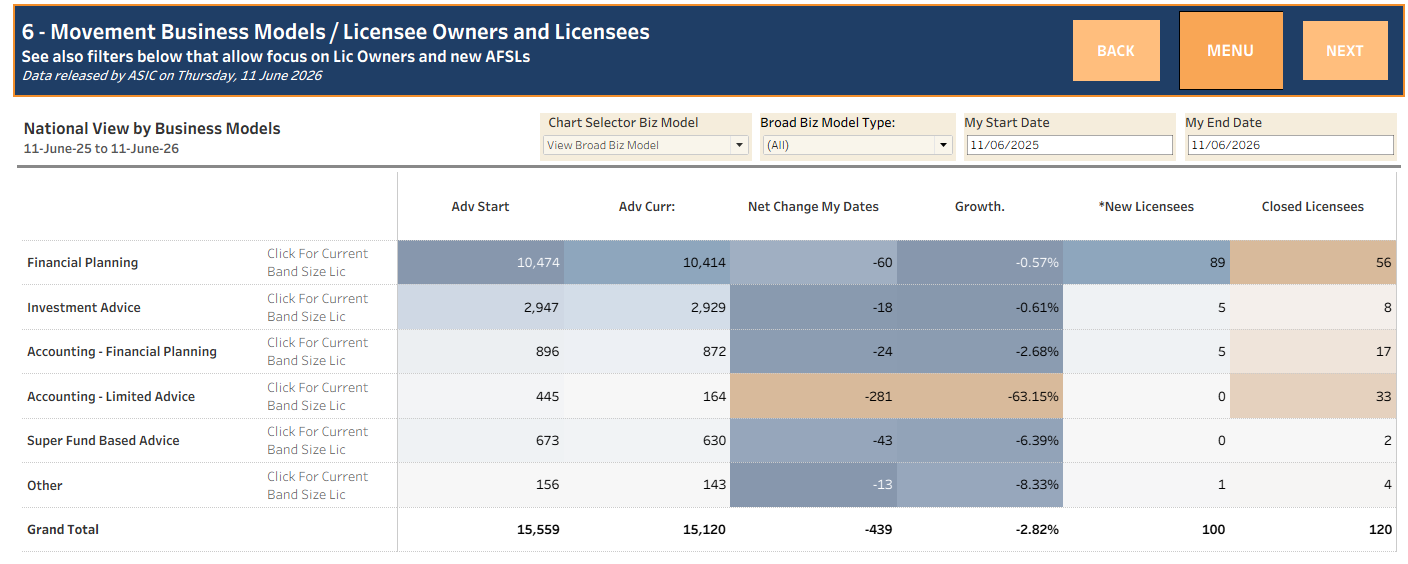Viewport: 1408px width, 564px height.
Task: Click the BACK navigation button
Action: [x=1116, y=50]
